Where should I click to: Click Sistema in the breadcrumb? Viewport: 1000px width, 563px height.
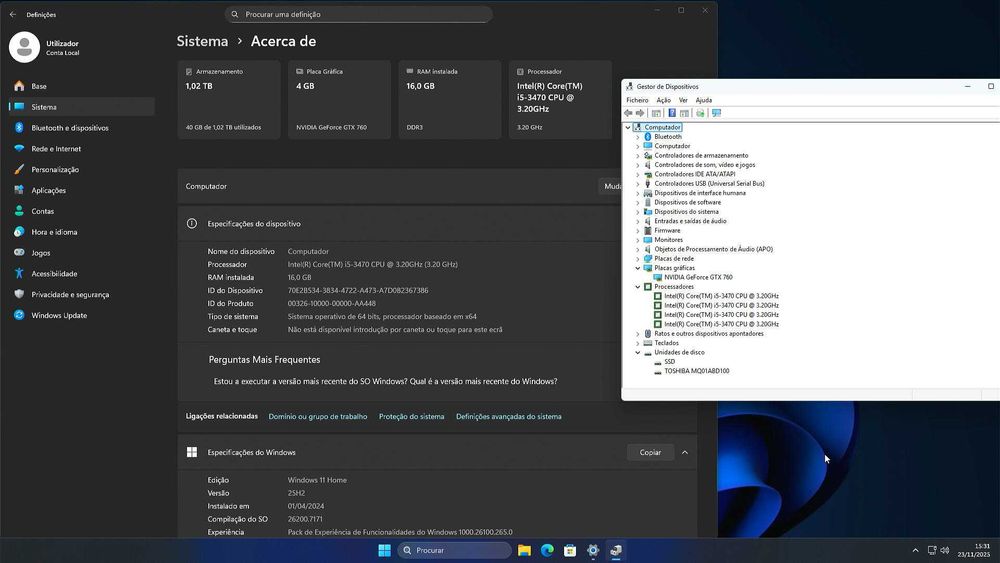(x=202, y=41)
